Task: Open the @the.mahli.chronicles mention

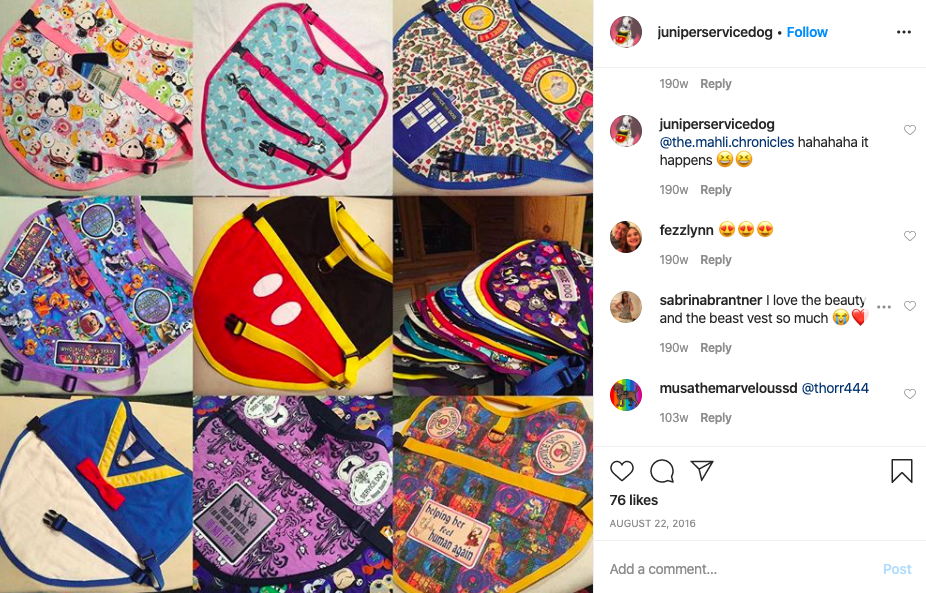Action: [x=726, y=142]
